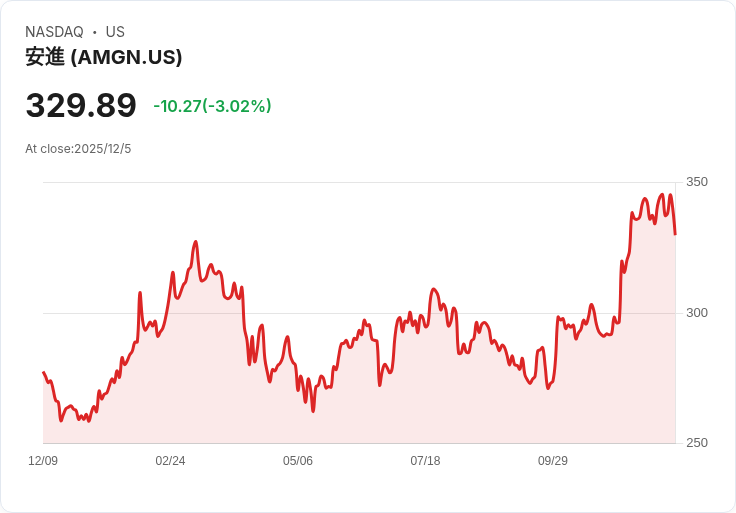
Task: Click the 329.89 current price
Action: point(81,105)
